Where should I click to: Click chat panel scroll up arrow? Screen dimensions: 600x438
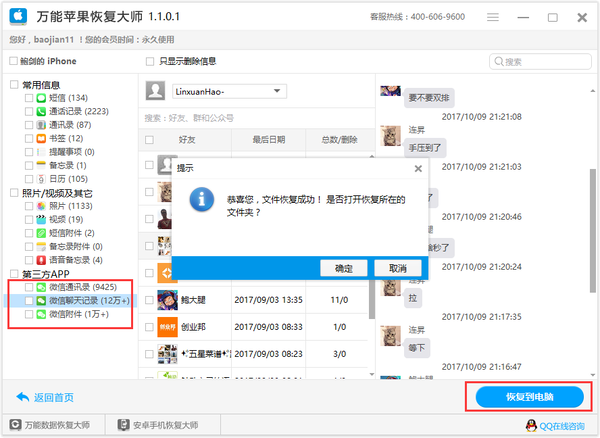[593, 91]
